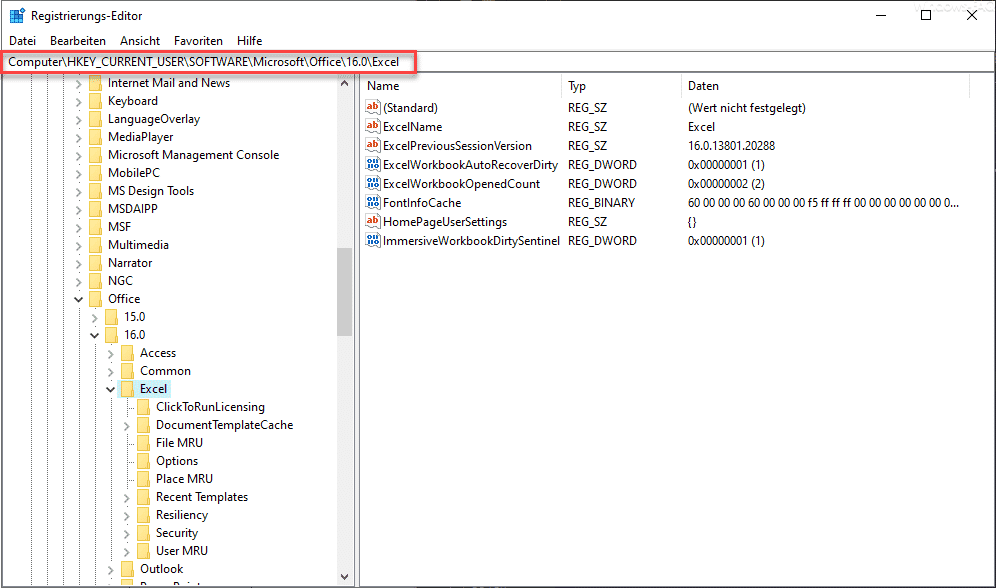Image resolution: width=996 pixels, height=588 pixels.
Task: Expand the Recent Templates key
Action: click(x=126, y=497)
